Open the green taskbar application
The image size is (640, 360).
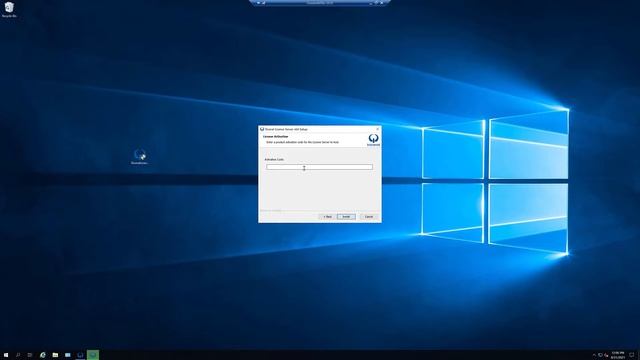(93, 355)
